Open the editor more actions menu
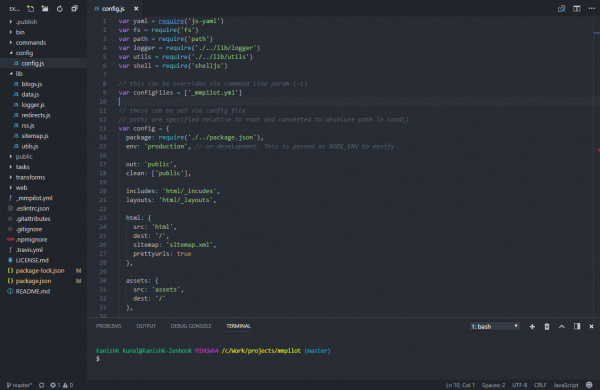This screenshot has width=600, height=390. pos(591,8)
